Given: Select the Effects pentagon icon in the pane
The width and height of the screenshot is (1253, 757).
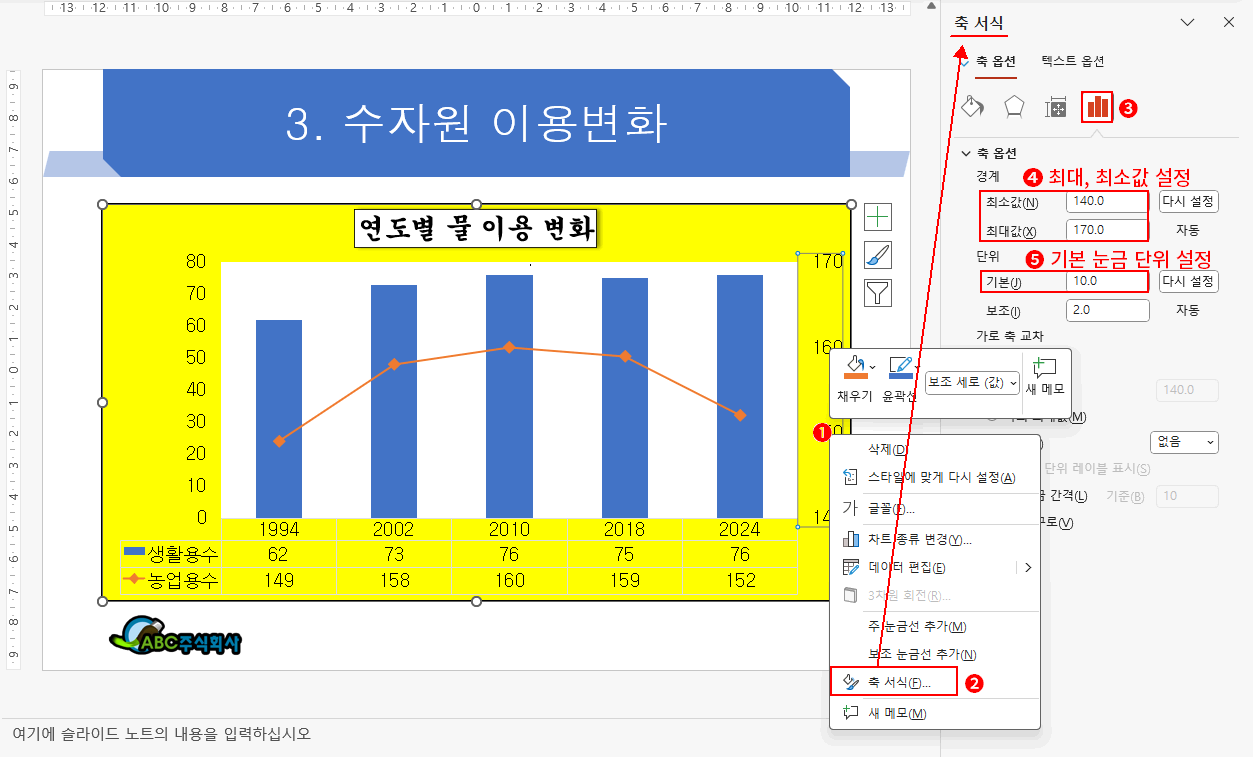Looking at the screenshot, I should 1012,105.
